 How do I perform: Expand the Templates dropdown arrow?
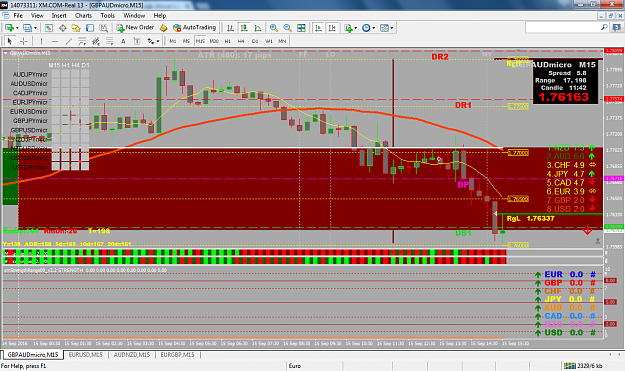click(x=392, y=28)
